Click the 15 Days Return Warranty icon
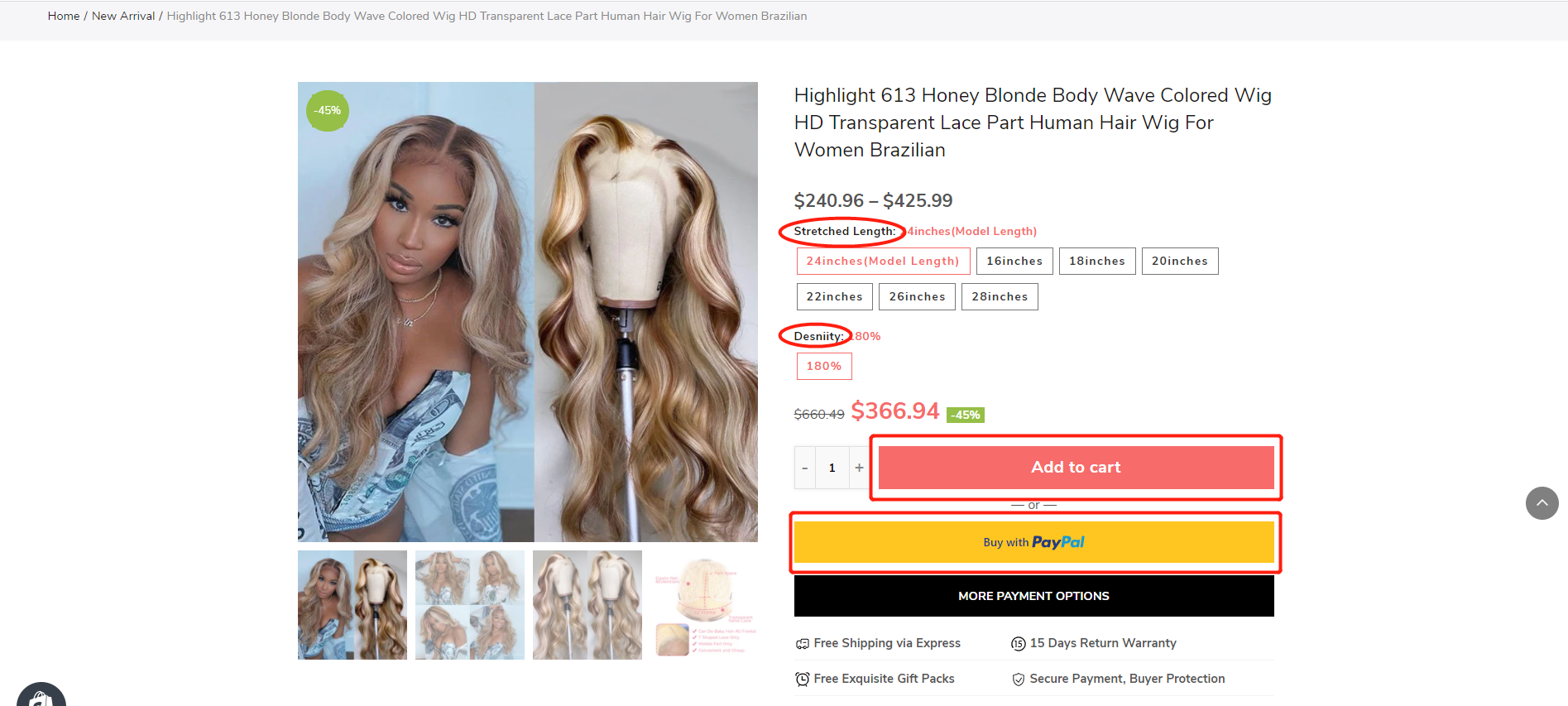This screenshot has height=706, width=1568. [1018, 644]
